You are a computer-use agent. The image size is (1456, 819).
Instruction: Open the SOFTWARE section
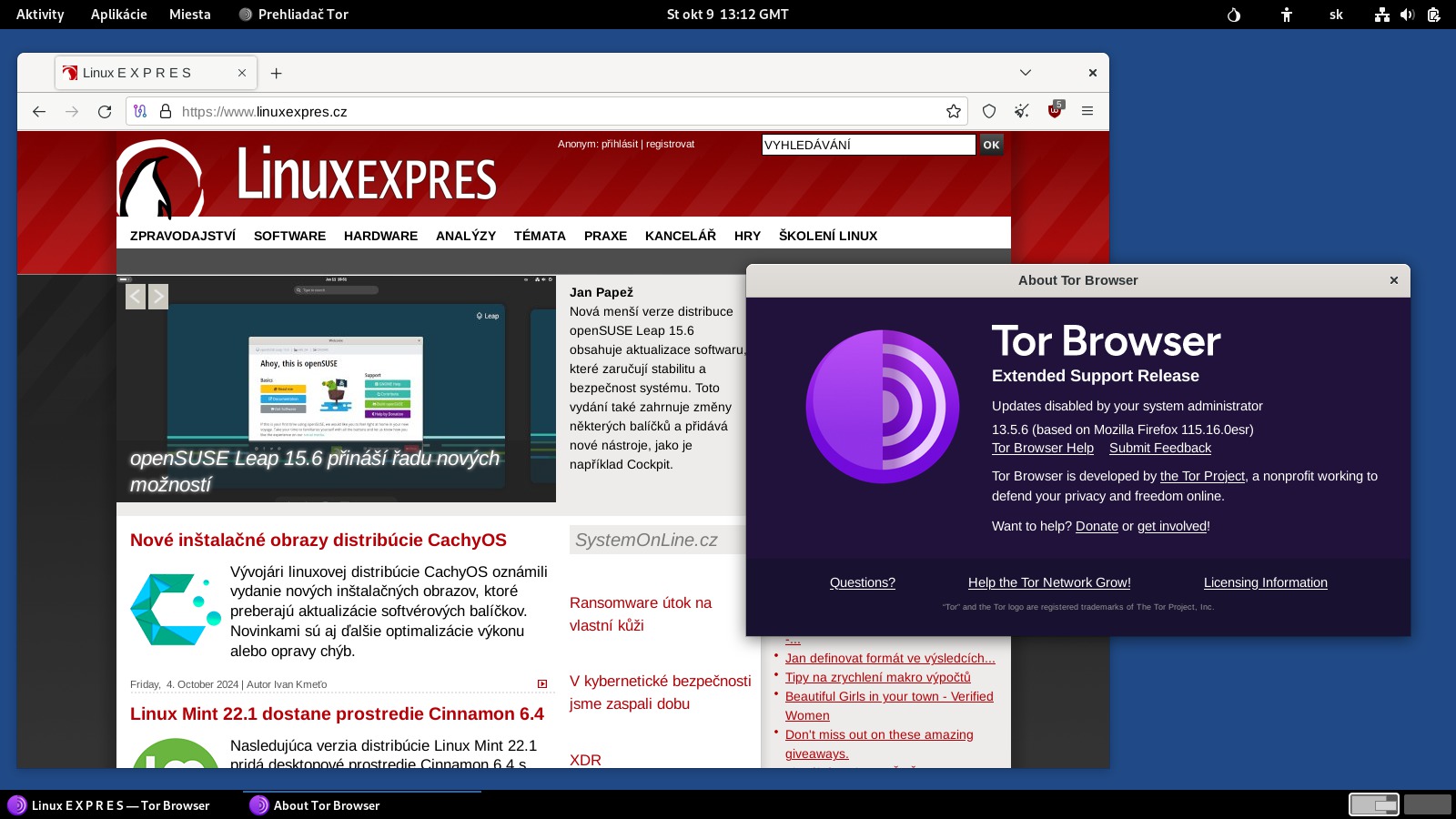(289, 236)
